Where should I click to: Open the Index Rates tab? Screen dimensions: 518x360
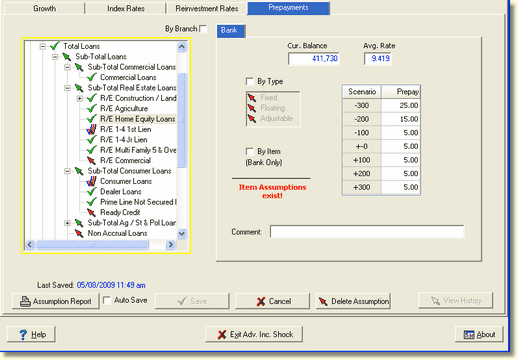(126, 8)
